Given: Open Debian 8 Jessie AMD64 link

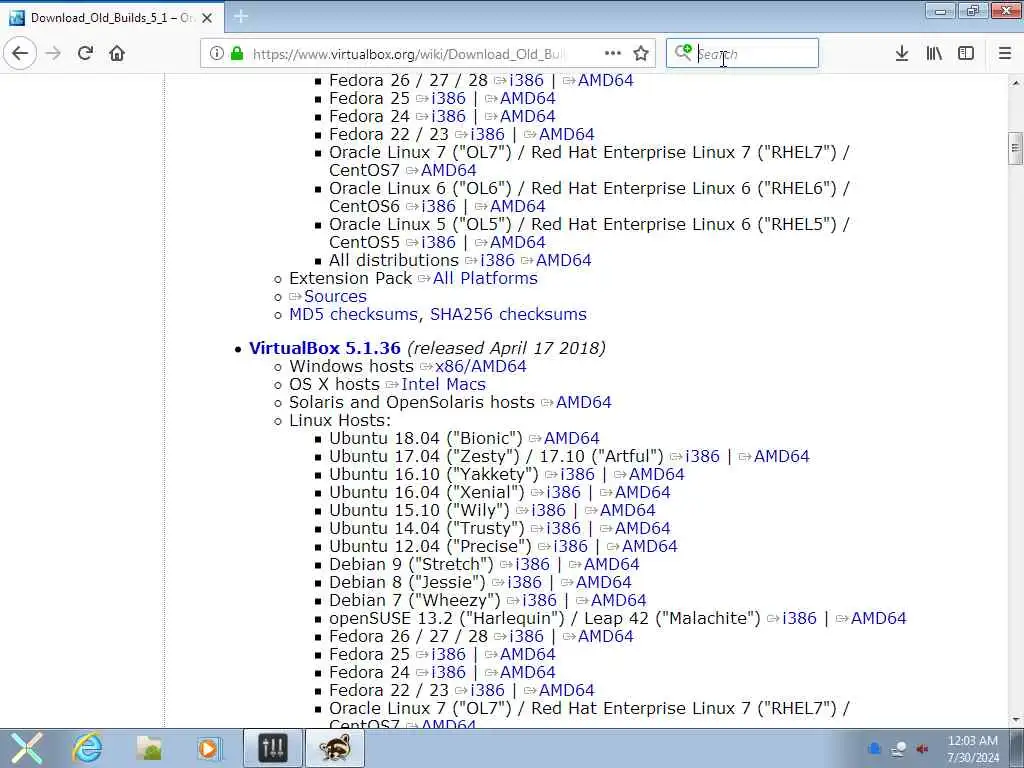Looking at the screenshot, I should pyautogui.click(x=603, y=582).
